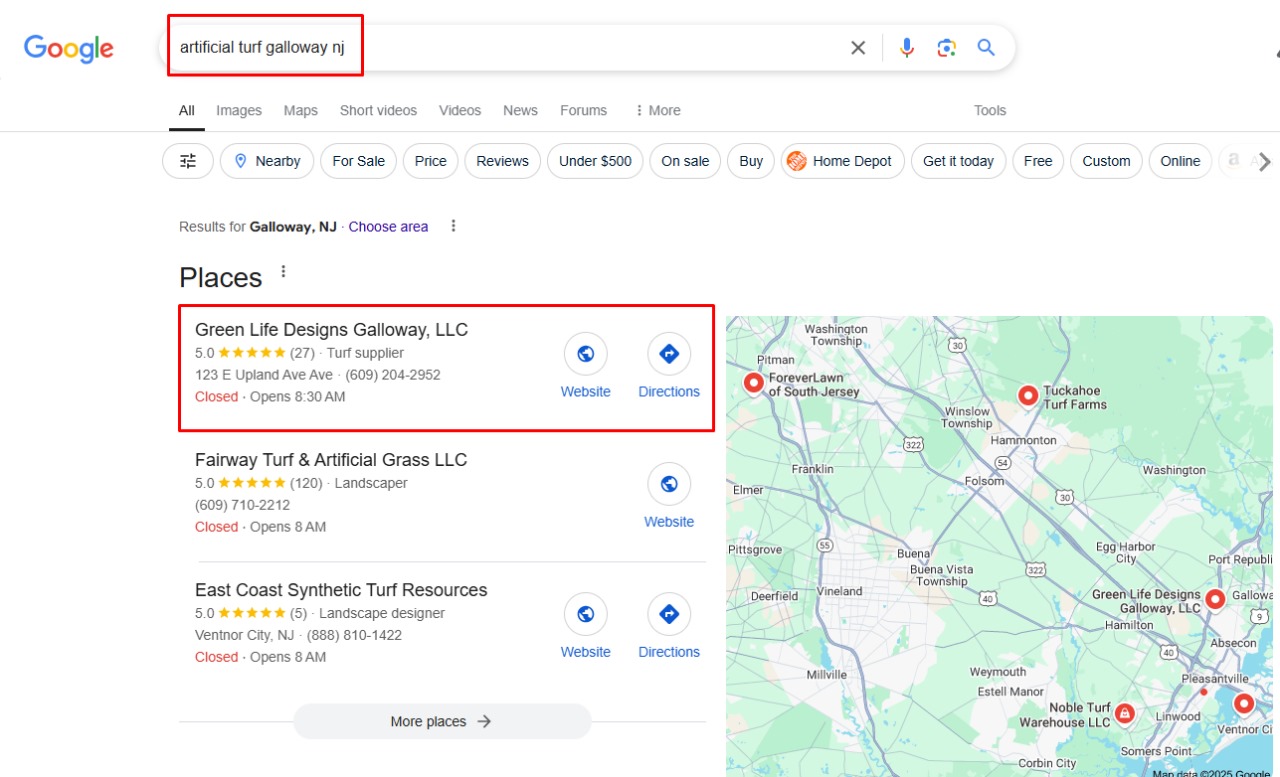
Task: Start voice search with microphone icon
Action: 907,48
